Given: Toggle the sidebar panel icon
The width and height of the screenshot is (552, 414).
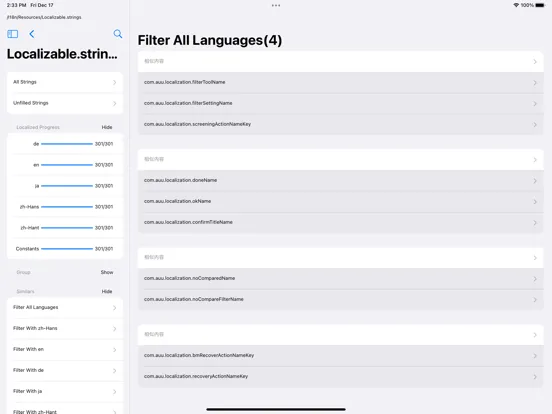Looking at the screenshot, I should click(13, 34).
